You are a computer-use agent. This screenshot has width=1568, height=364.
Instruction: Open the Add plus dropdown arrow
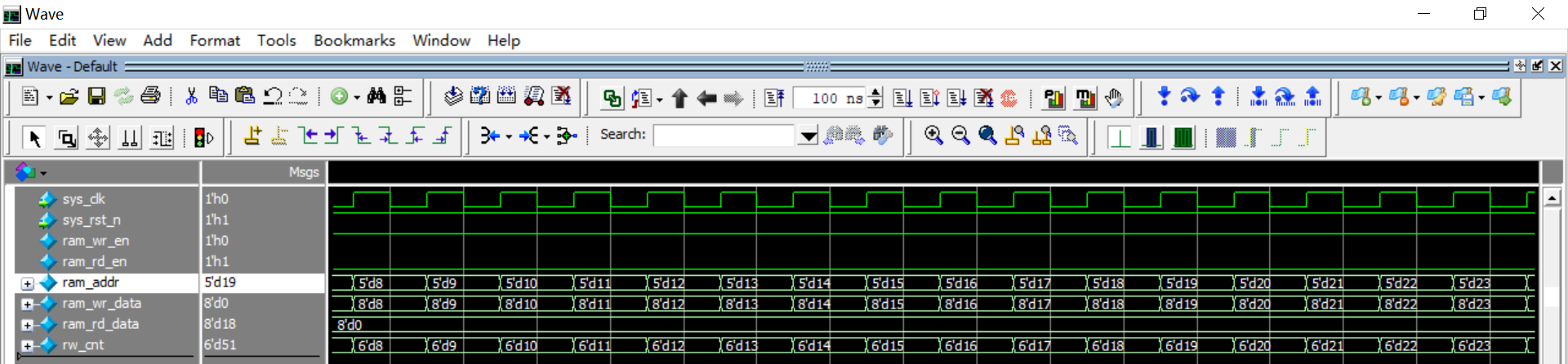coord(357,98)
